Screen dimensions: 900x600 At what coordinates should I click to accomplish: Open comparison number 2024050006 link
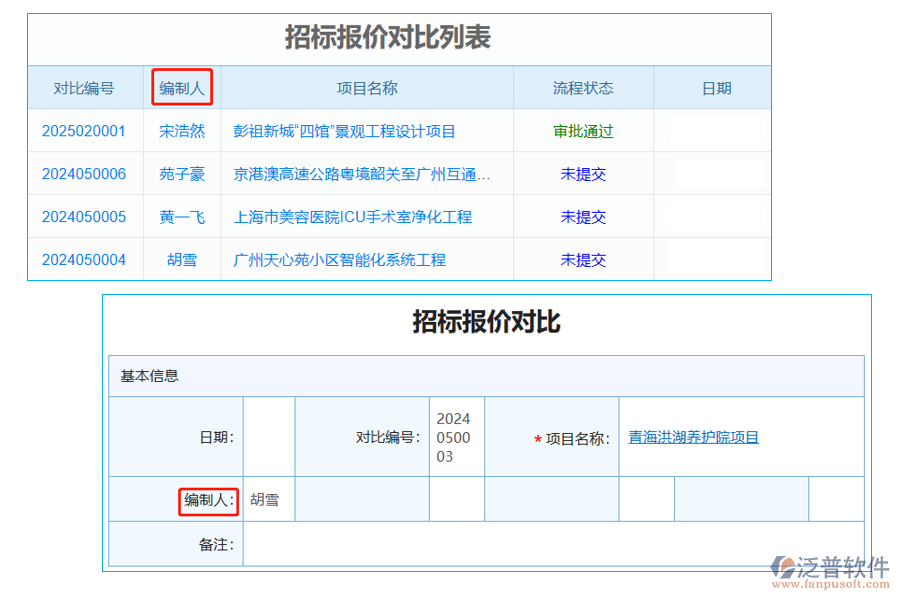(x=85, y=173)
